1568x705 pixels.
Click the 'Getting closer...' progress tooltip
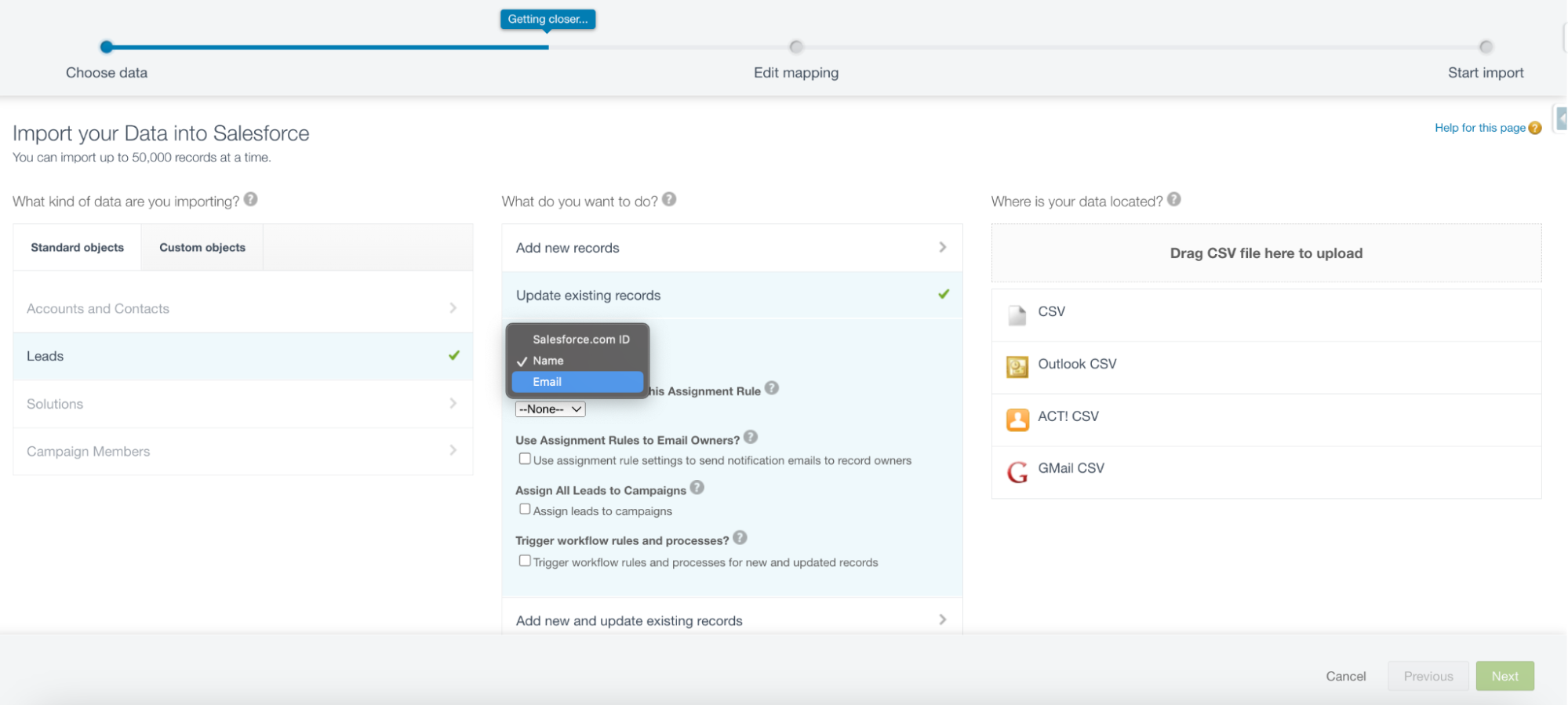(x=548, y=20)
